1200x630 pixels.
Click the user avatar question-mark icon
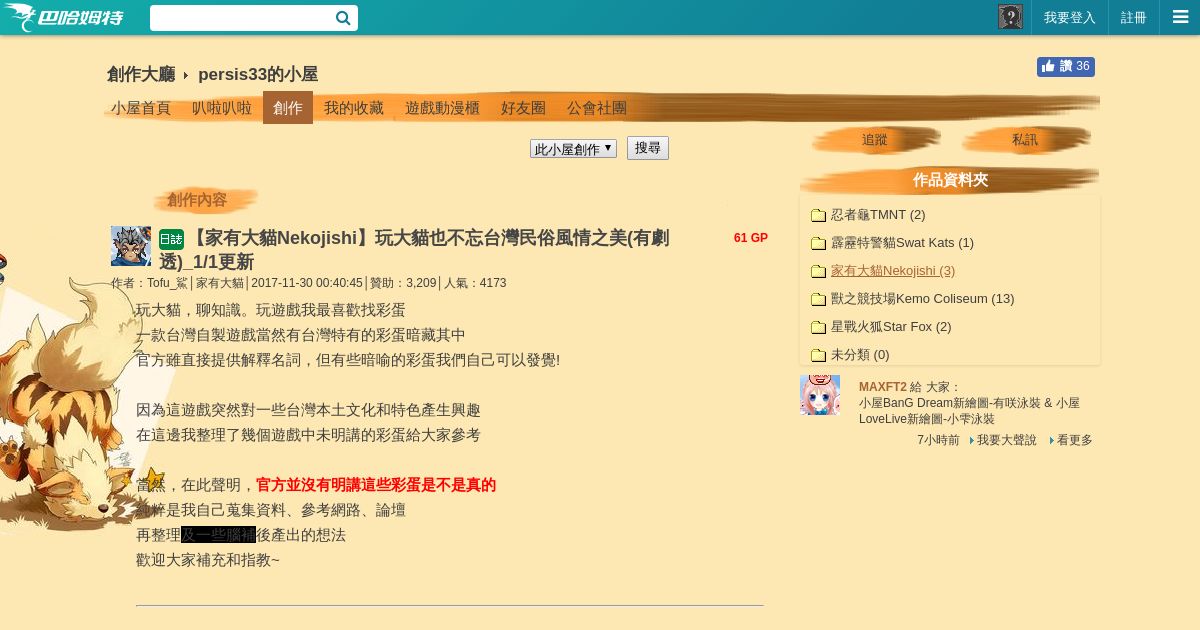click(1010, 17)
